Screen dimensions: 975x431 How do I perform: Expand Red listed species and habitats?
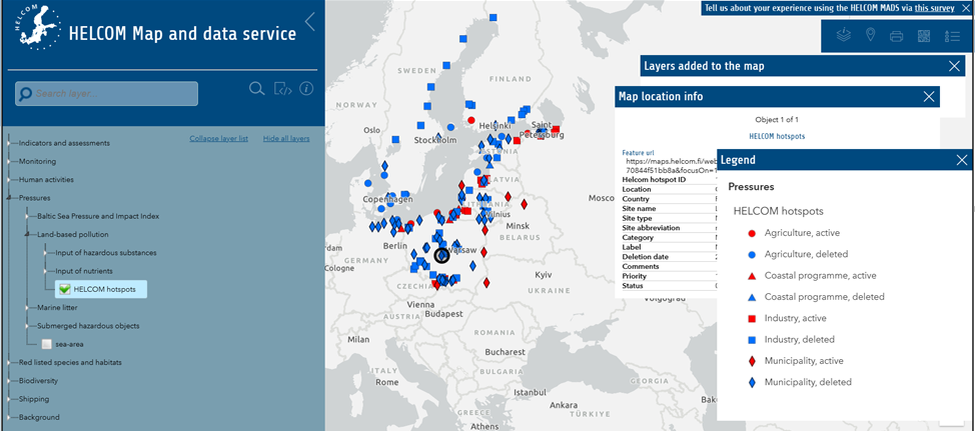pos(9,362)
